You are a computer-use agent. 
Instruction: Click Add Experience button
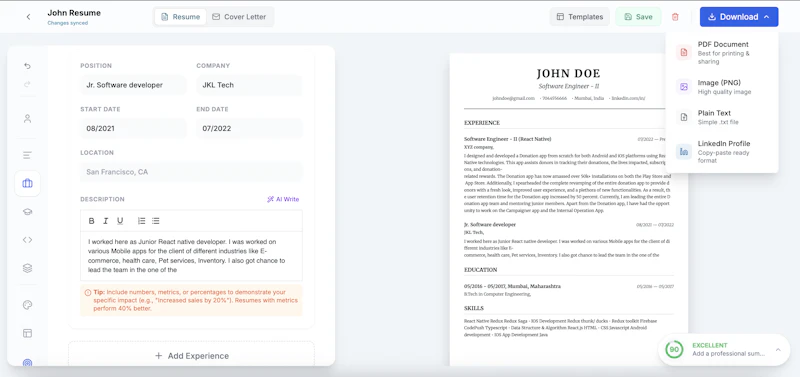point(191,356)
